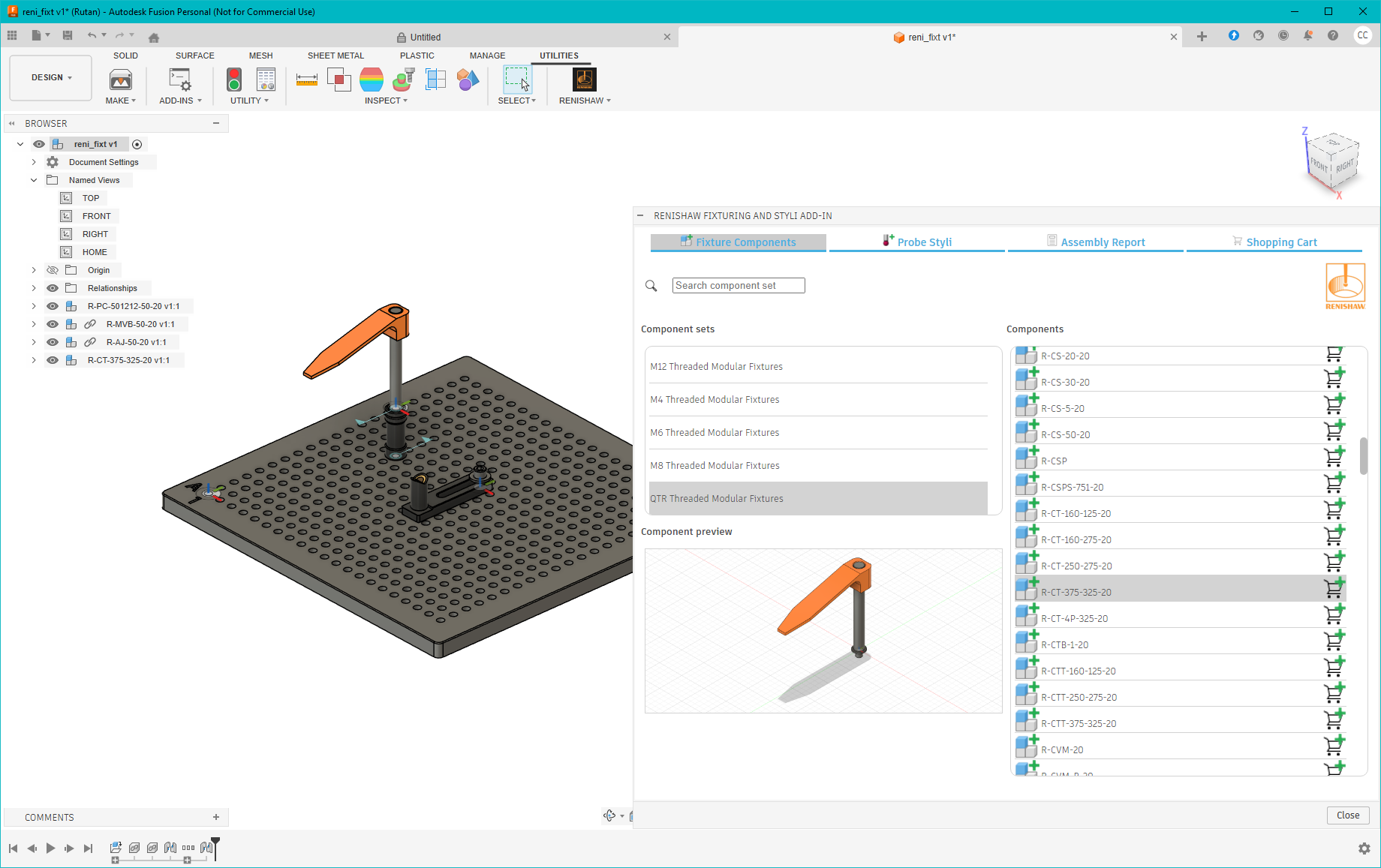Click the Interference tool icon
The image size is (1381, 868).
338,80
